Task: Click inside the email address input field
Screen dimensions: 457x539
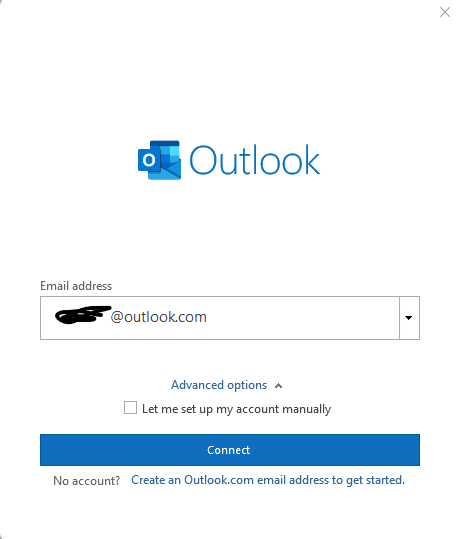Action: point(220,318)
